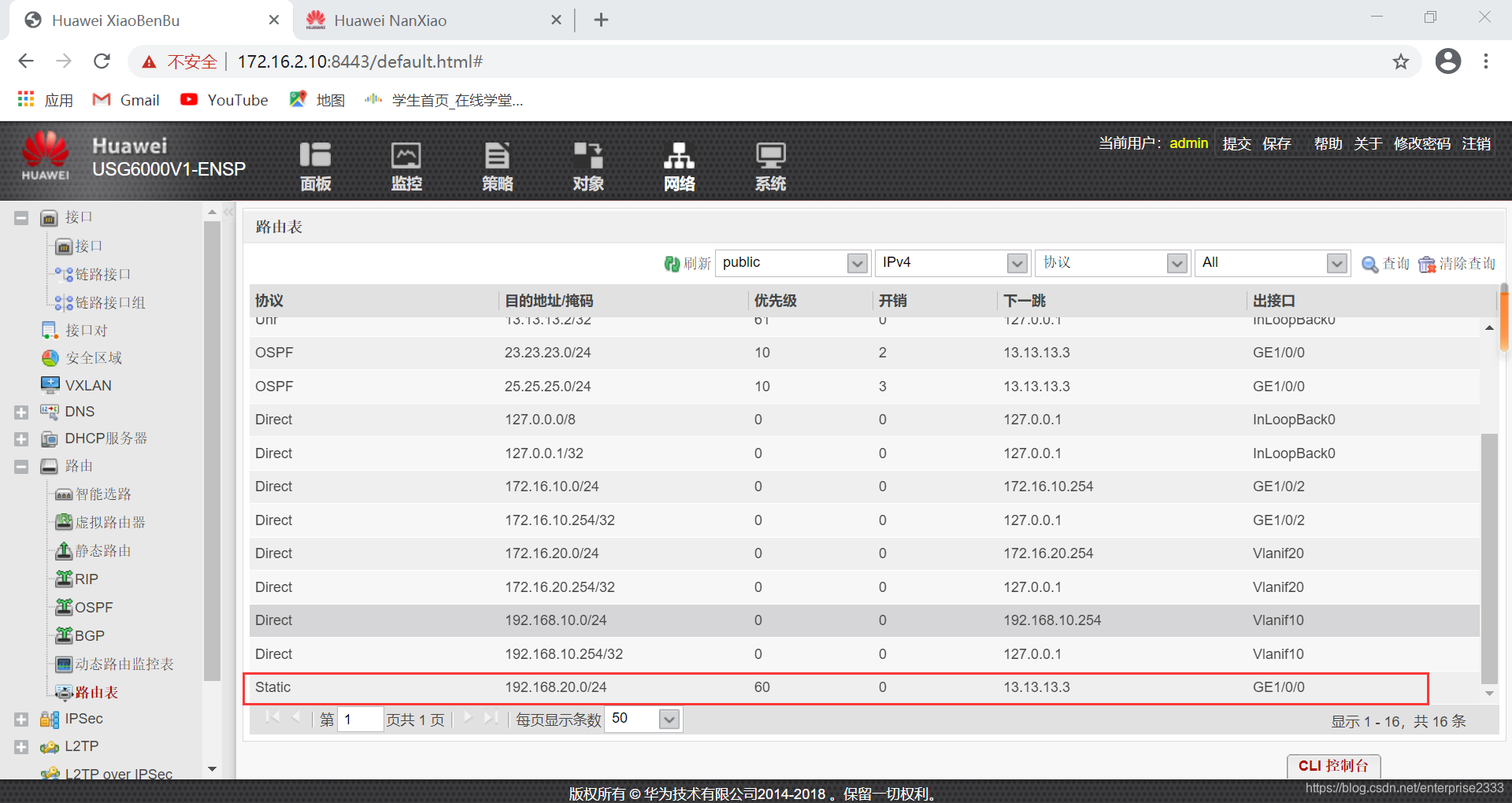The image size is (1512, 803).
Task: Go back with the browser back arrow
Action: click(26, 61)
